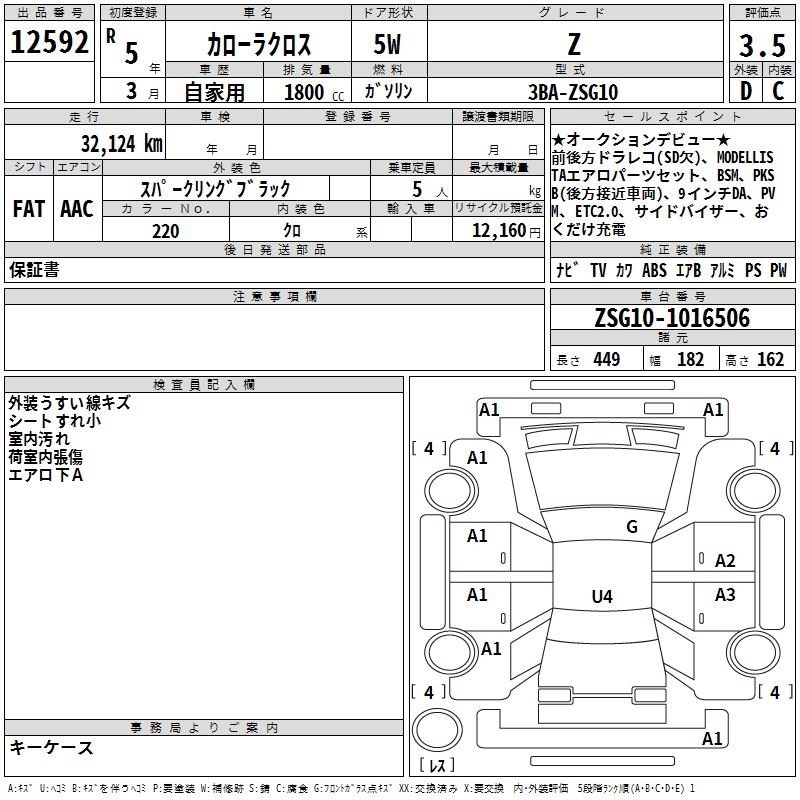Click the exterior color スパークリングブラック

215,189
